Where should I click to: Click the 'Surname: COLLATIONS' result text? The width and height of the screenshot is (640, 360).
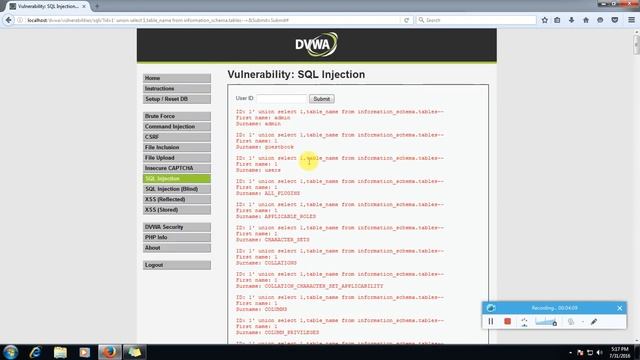pos(266,263)
